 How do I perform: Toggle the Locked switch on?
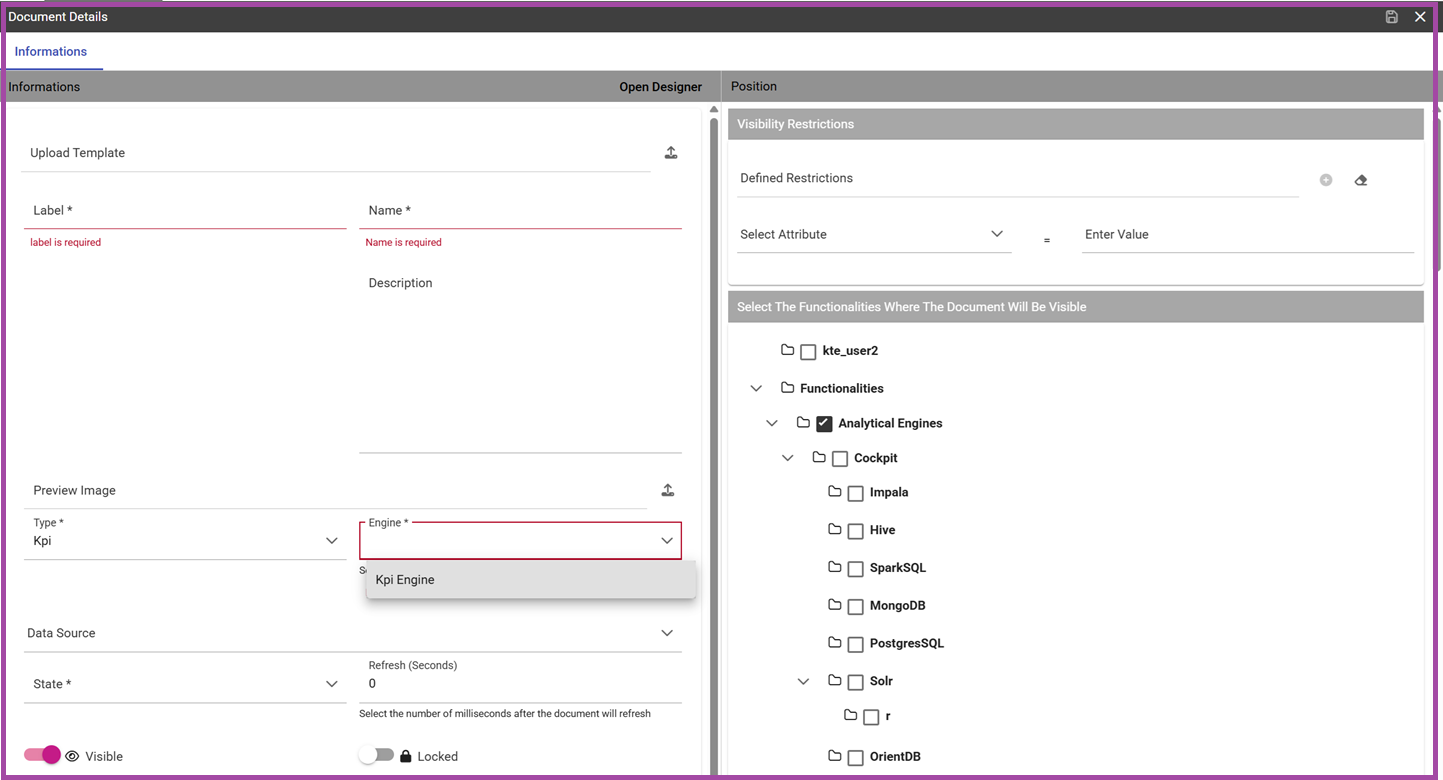tap(376, 756)
